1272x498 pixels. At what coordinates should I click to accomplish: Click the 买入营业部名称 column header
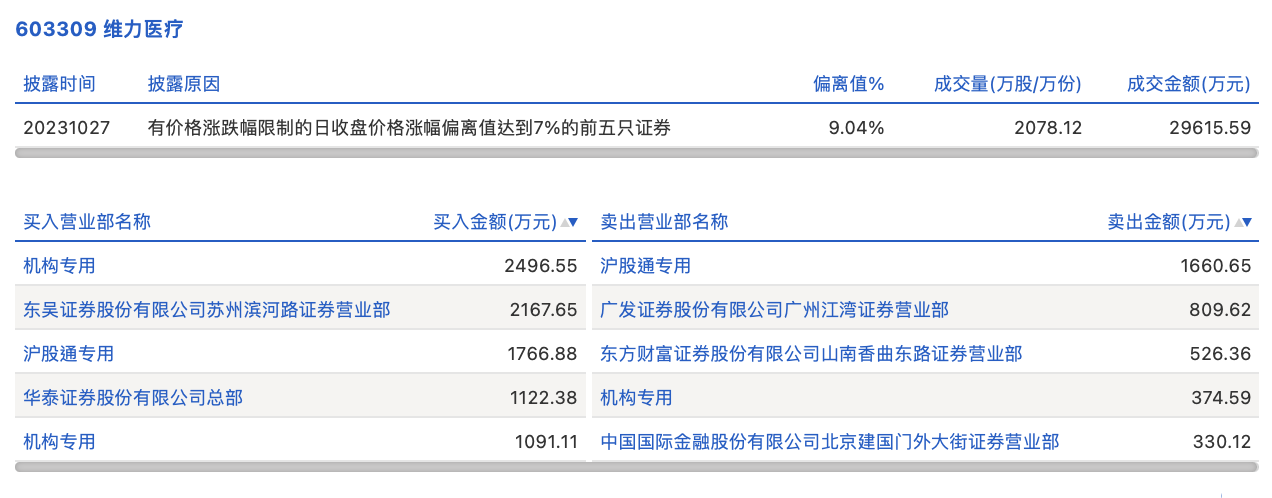[x=87, y=222]
